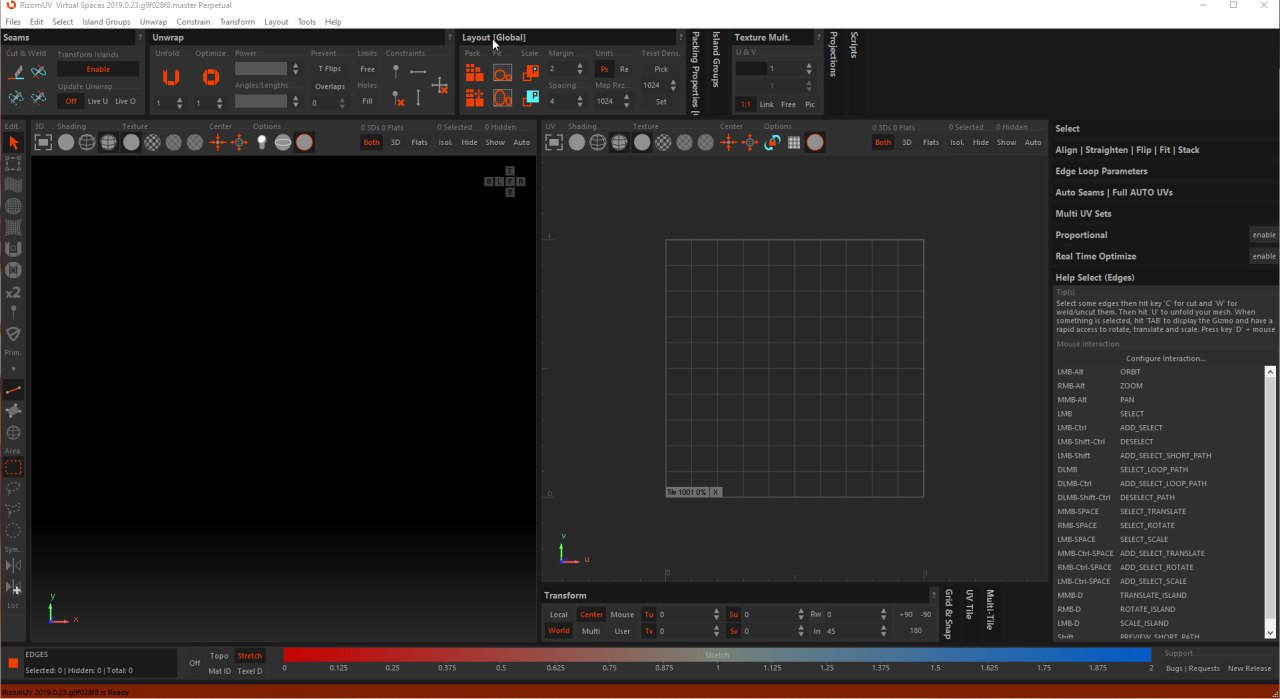
Task: Expand the Grid & Snap panel
Action: point(948,614)
